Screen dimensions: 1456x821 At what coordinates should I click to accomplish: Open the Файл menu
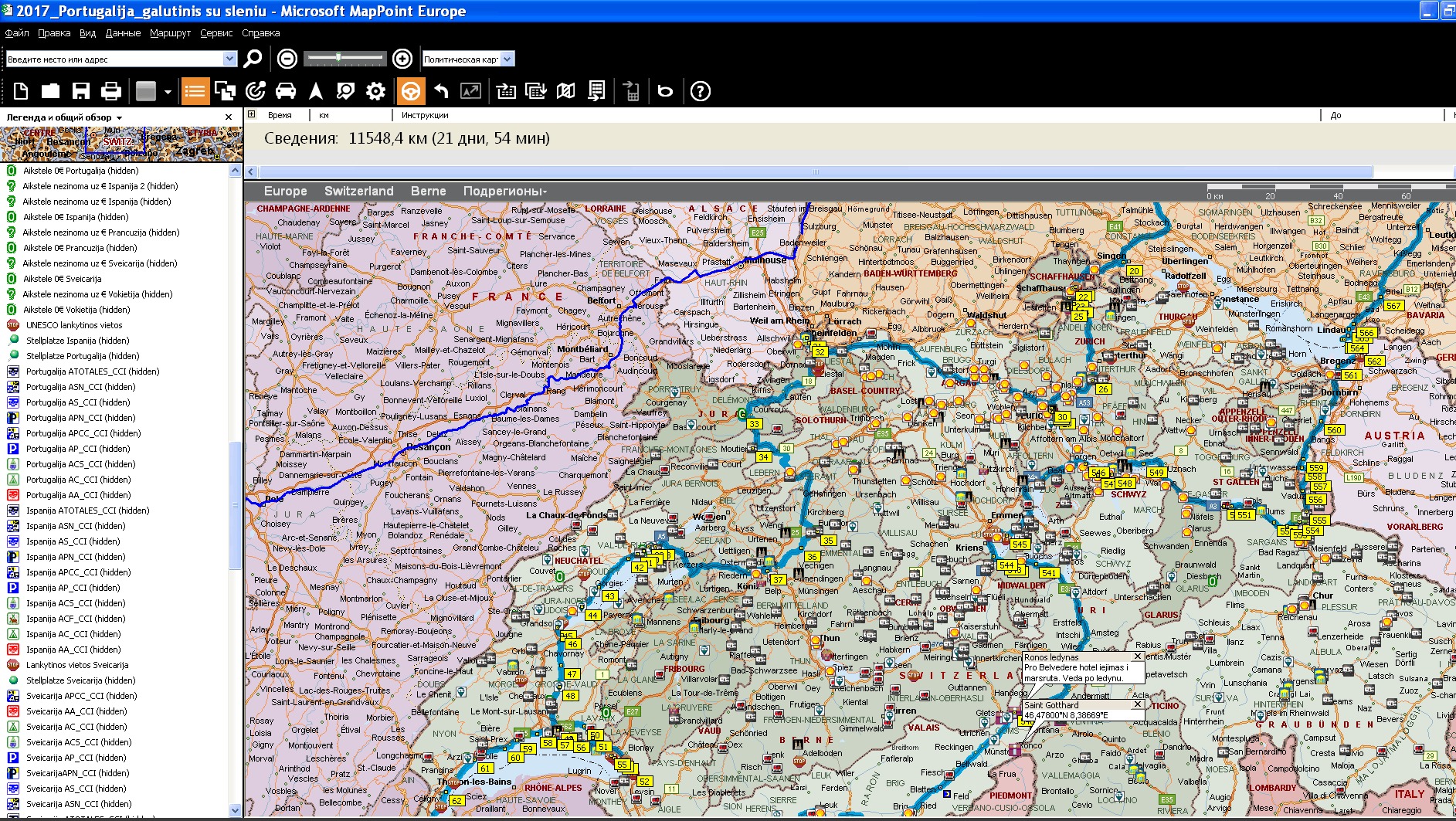[x=17, y=33]
